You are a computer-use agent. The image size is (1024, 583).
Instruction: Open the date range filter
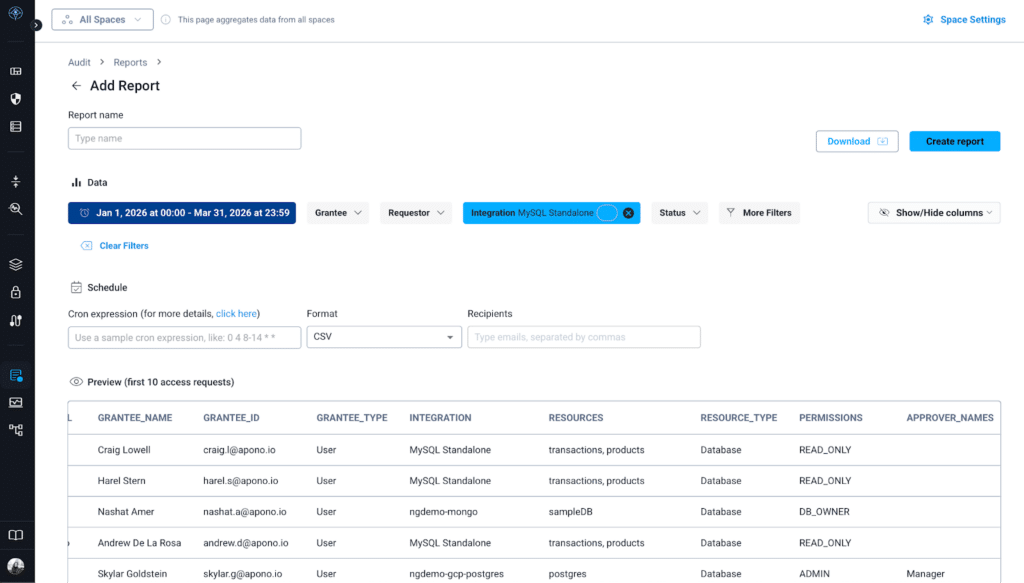182,213
